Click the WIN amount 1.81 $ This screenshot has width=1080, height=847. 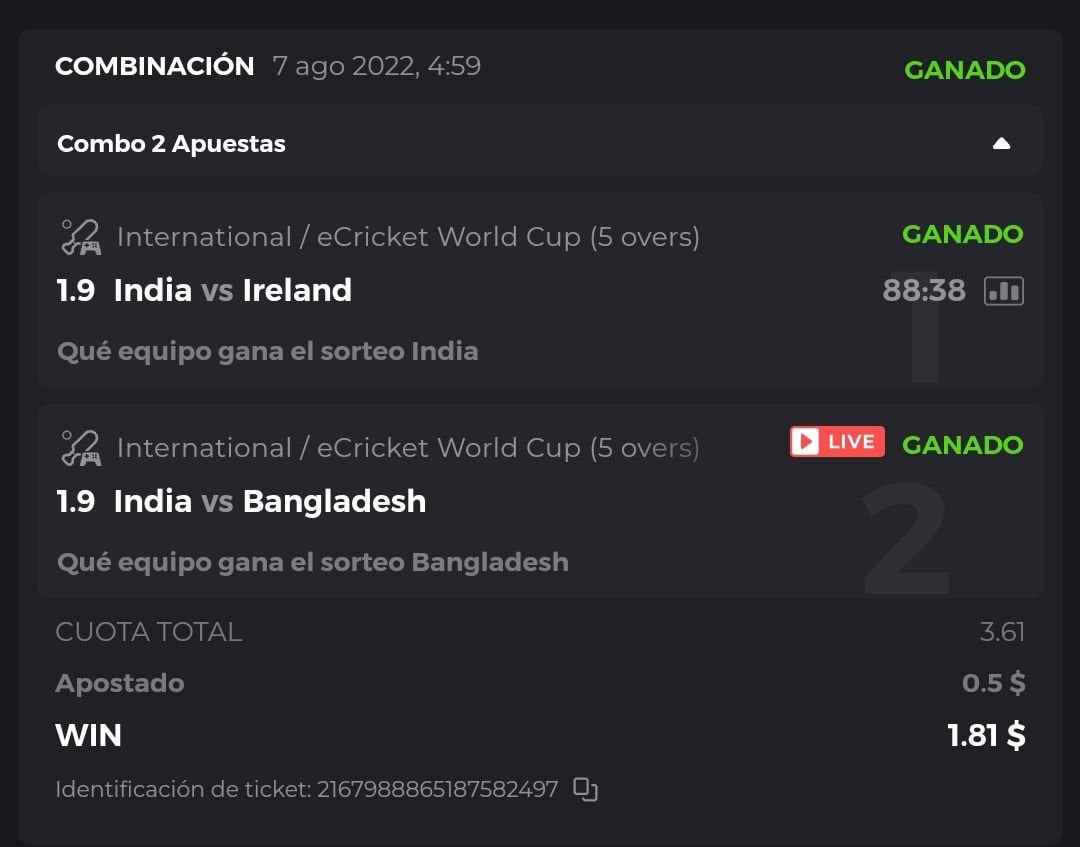tap(986, 736)
